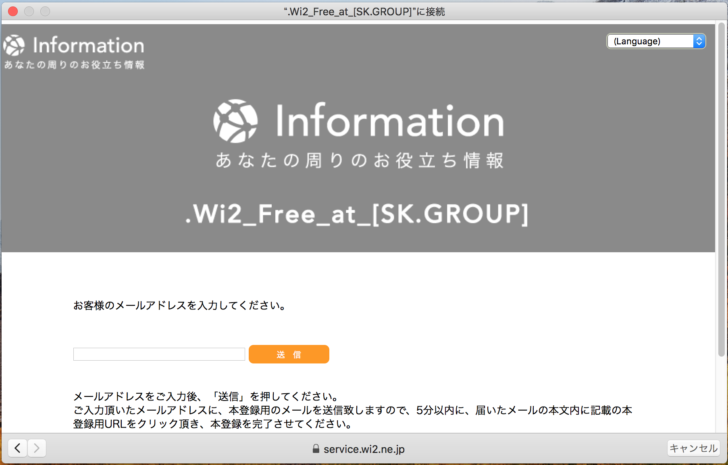Go forward with the right arrow button
Screen dimensions: 728x465
(37, 448)
